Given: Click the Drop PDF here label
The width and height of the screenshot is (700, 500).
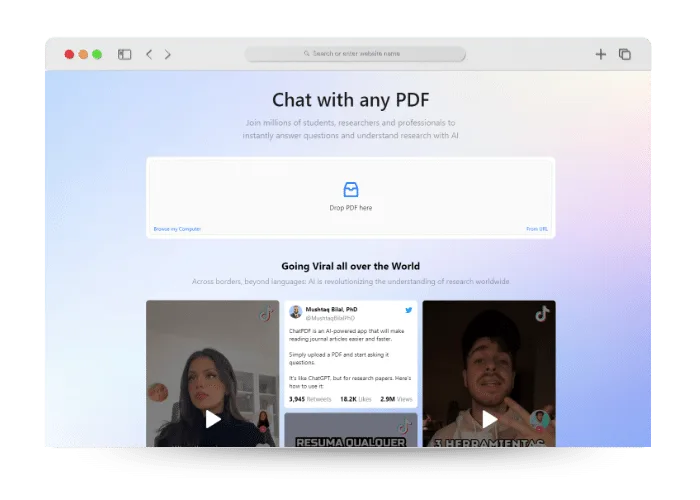Looking at the screenshot, I should (351, 208).
